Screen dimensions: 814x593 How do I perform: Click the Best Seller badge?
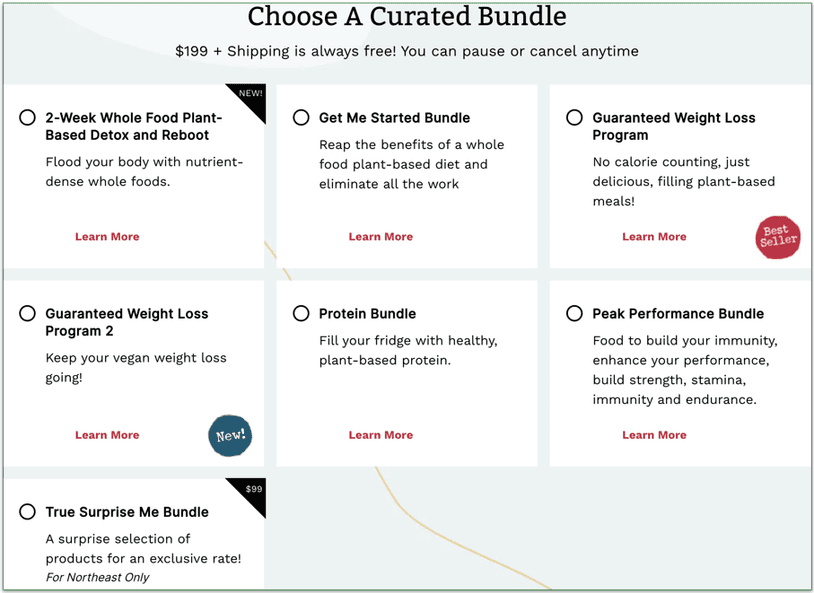coord(777,238)
